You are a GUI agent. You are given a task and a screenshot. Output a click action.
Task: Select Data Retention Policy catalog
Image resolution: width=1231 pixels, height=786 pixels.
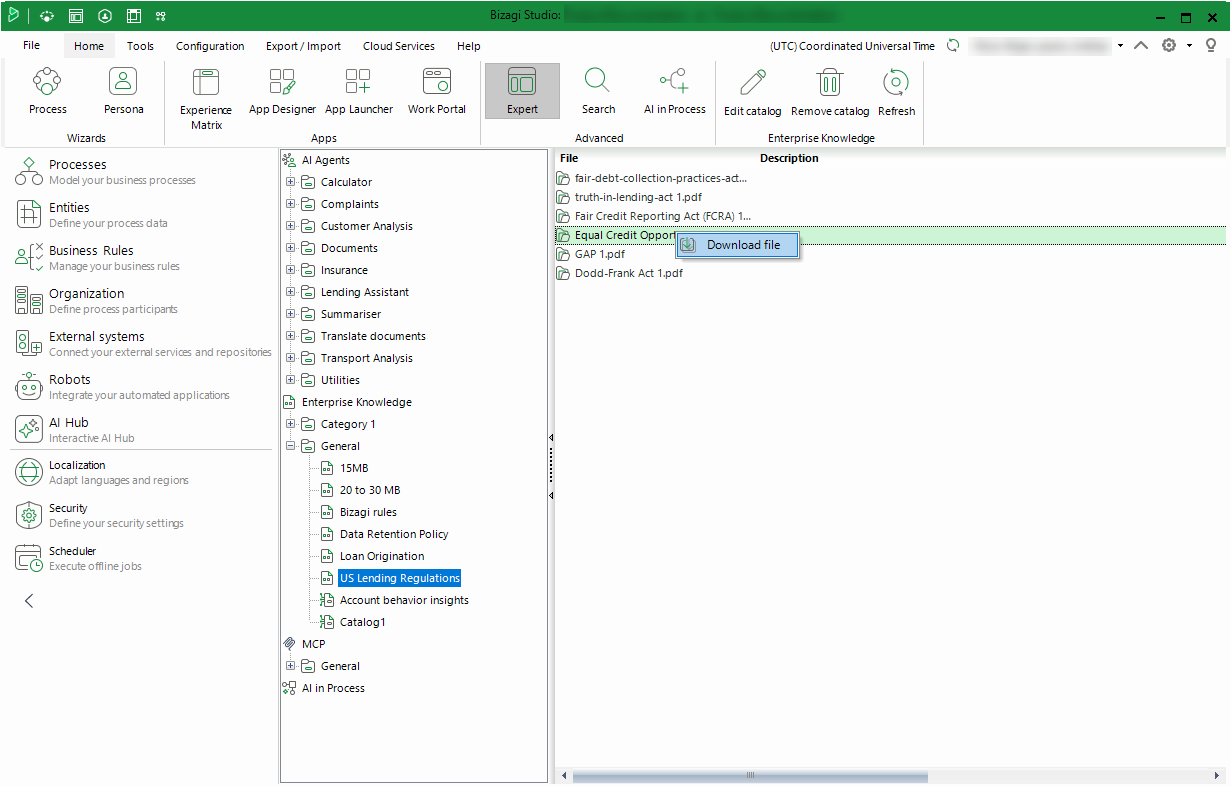pos(394,534)
